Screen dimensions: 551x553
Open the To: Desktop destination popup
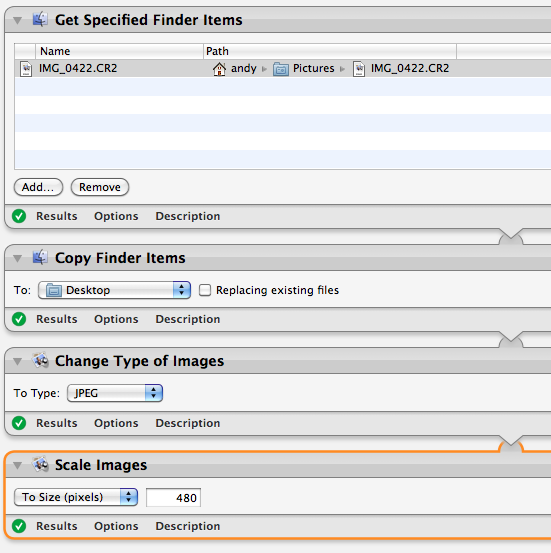[114, 290]
